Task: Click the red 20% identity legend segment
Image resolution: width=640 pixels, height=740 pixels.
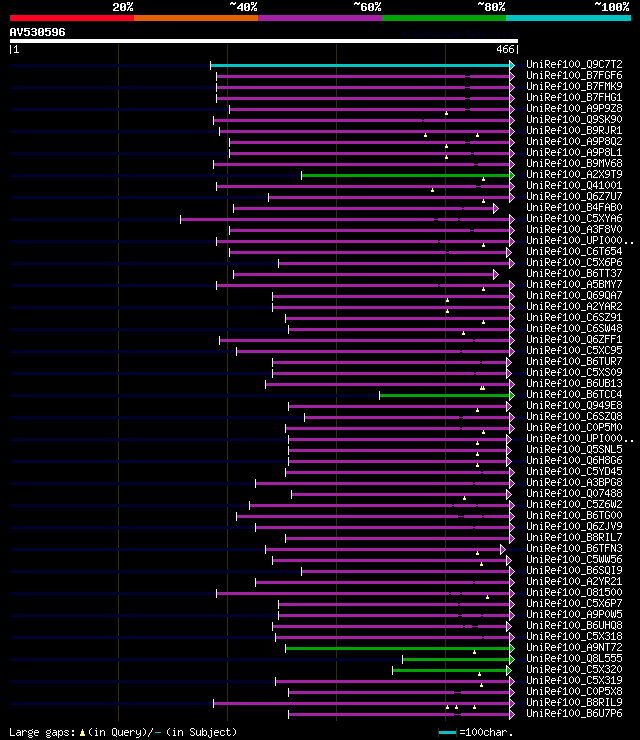Action: click(x=72, y=18)
